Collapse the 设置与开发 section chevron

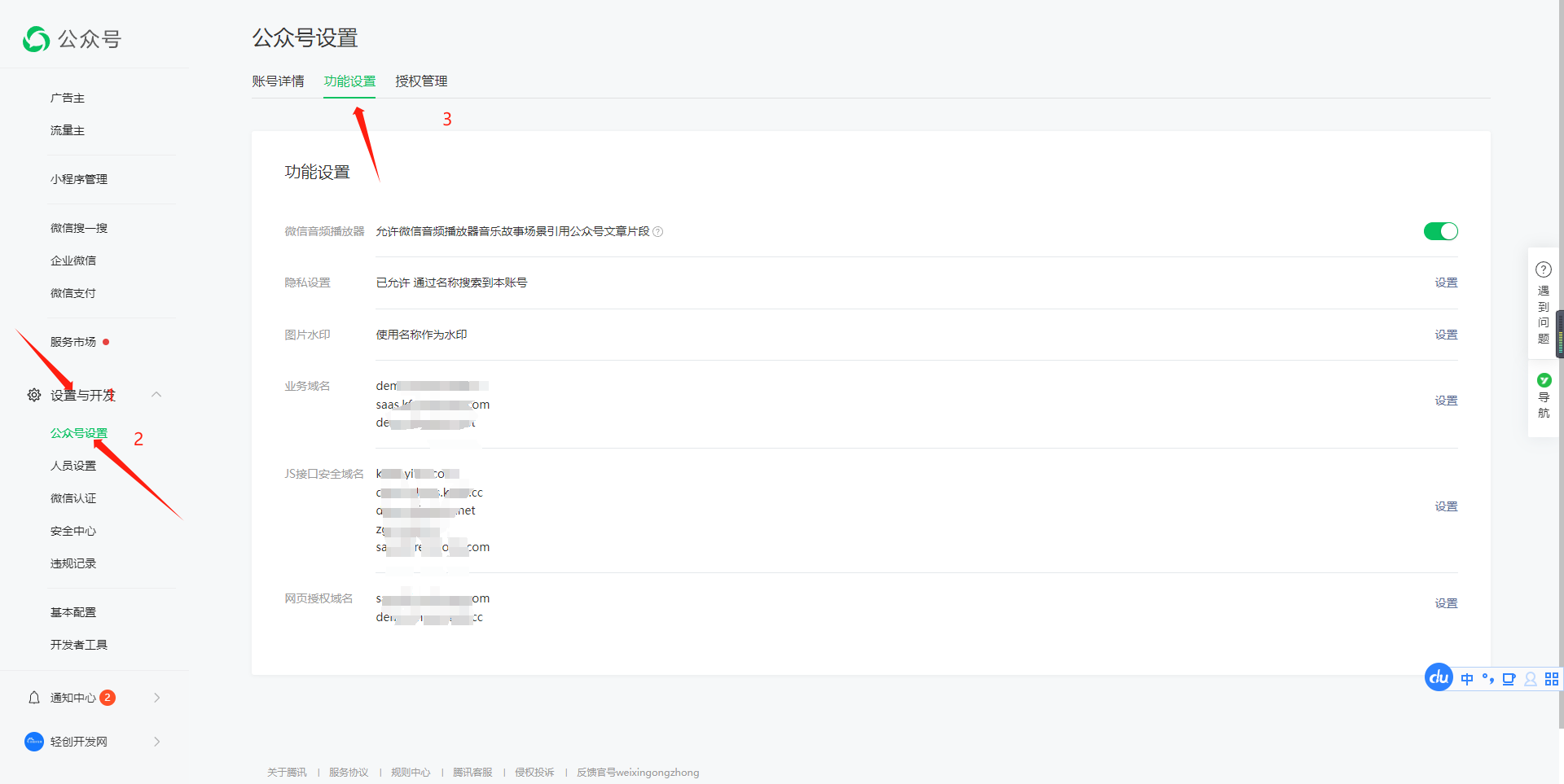pyautogui.click(x=156, y=395)
